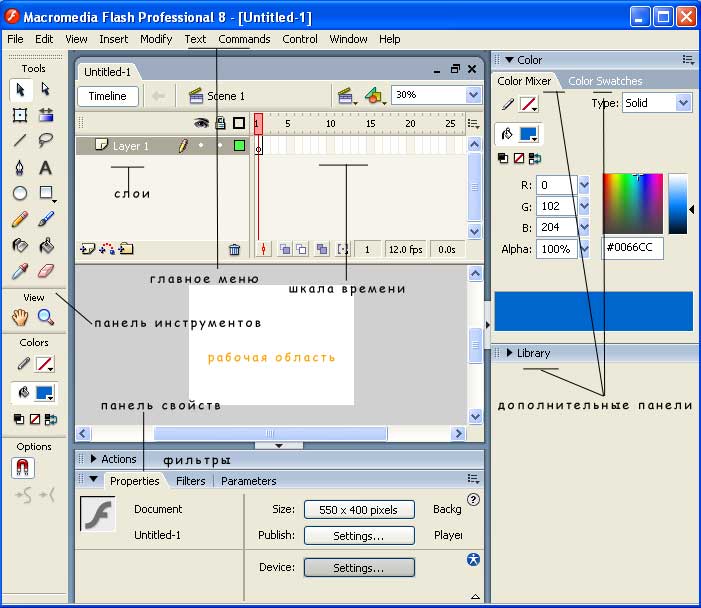Open the fill Type Solid dropdown
This screenshot has height=608, width=701.
[x=683, y=103]
